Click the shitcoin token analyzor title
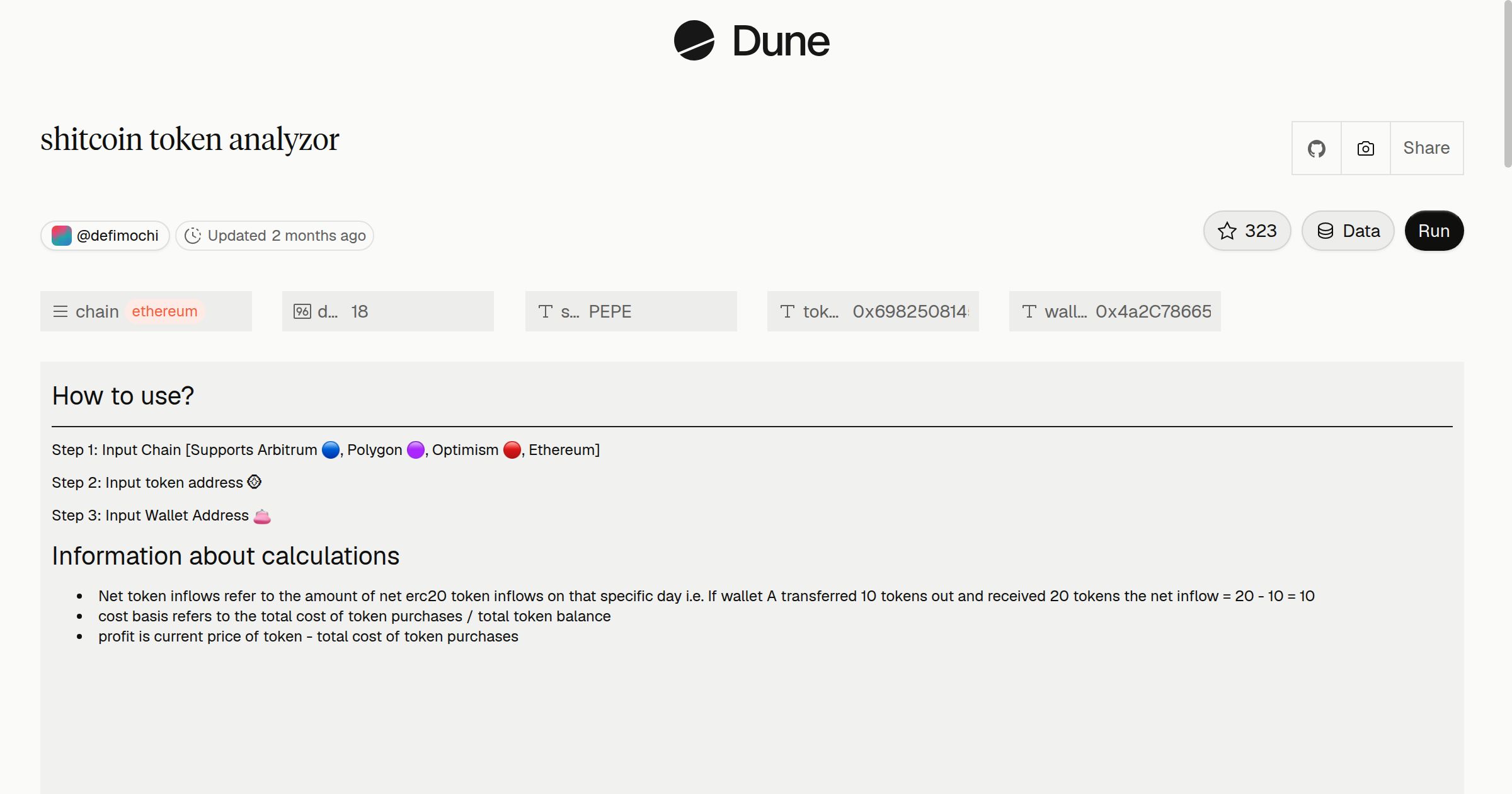 [190, 139]
